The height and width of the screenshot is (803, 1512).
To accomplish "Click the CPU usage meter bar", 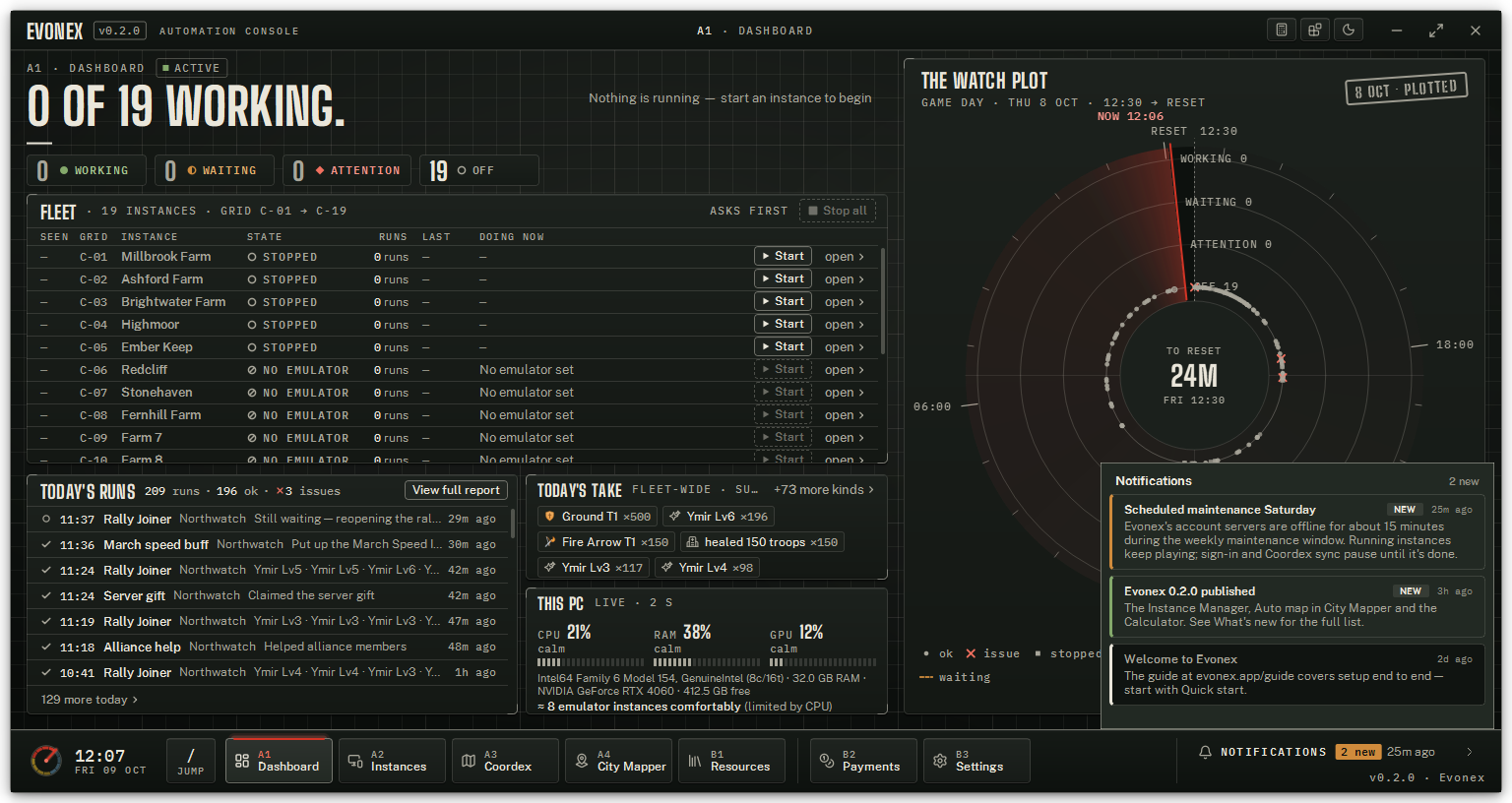I will tap(591, 662).
